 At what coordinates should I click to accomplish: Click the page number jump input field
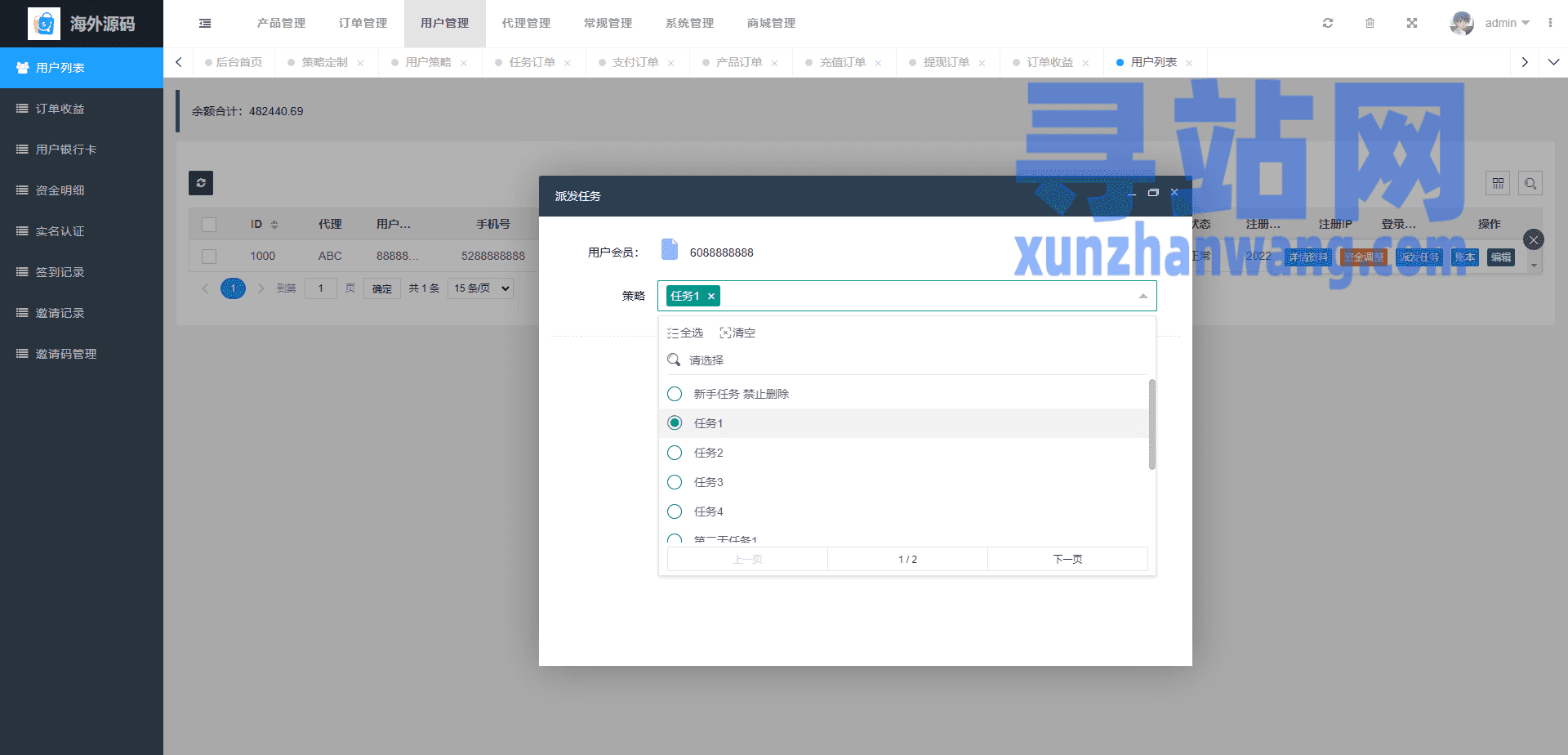(x=320, y=288)
